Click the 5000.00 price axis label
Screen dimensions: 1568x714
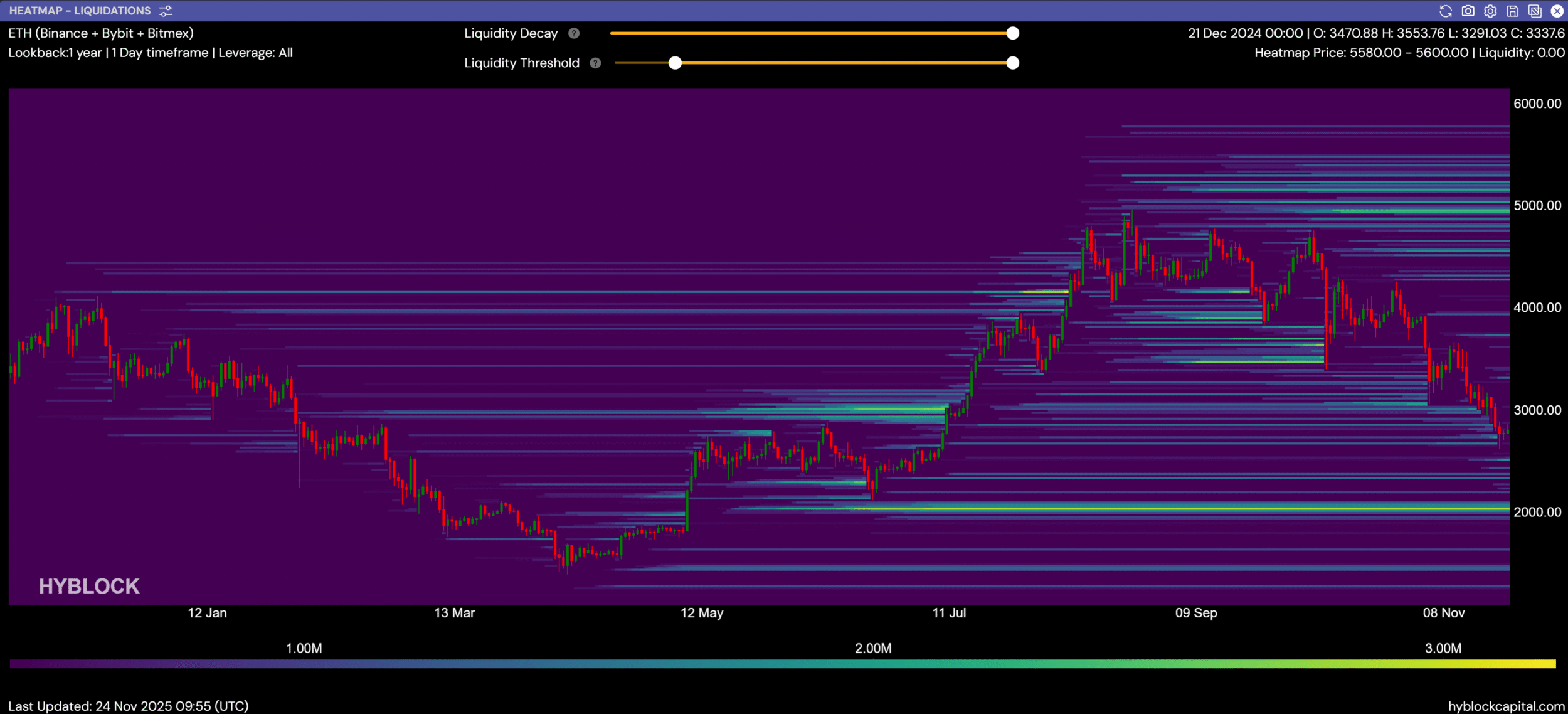1537,206
